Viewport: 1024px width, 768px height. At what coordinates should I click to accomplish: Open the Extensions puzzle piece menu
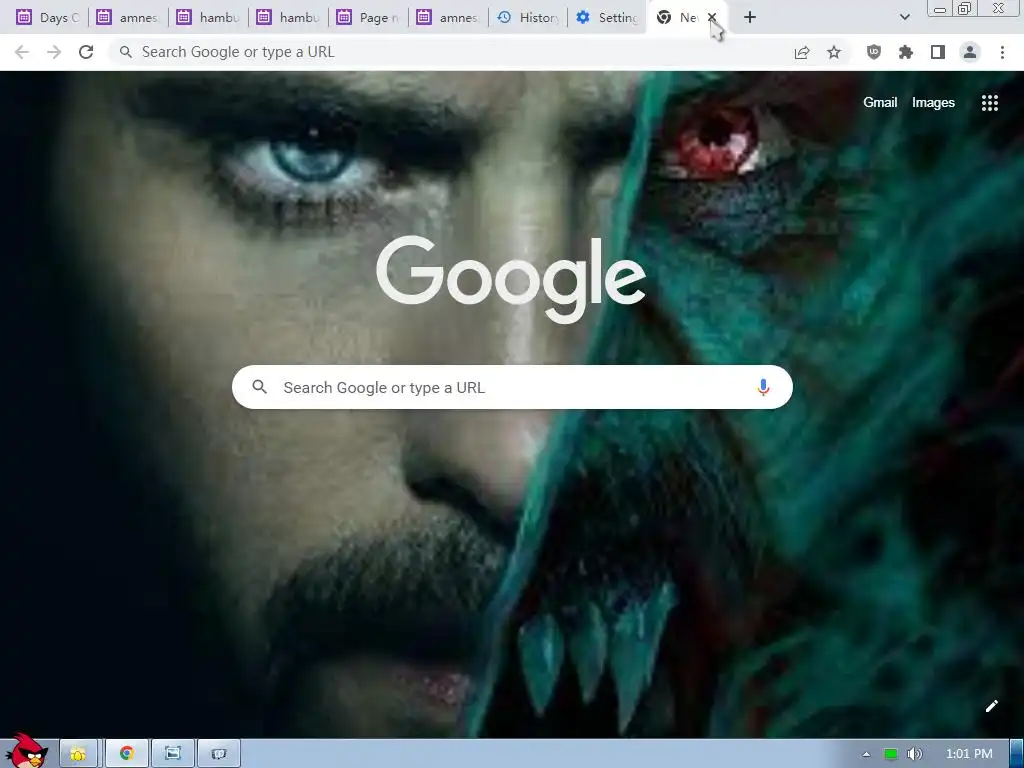[x=906, y=52]
